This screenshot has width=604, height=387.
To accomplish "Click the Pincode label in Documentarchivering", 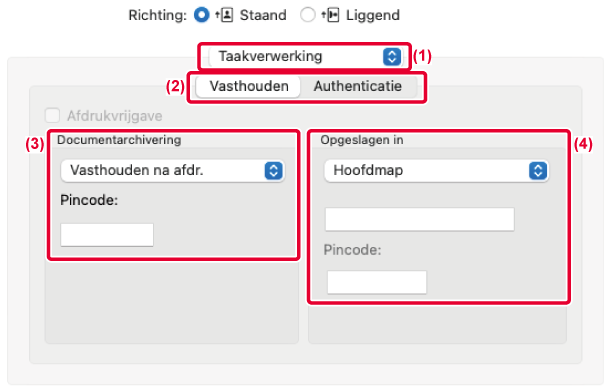I will tap(89, 200).
